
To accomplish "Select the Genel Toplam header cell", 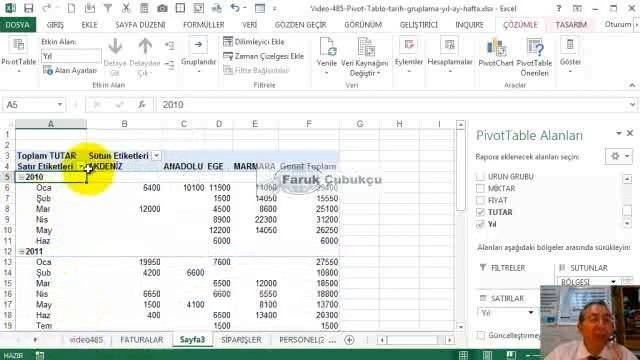I will click(x=308, y=167).
